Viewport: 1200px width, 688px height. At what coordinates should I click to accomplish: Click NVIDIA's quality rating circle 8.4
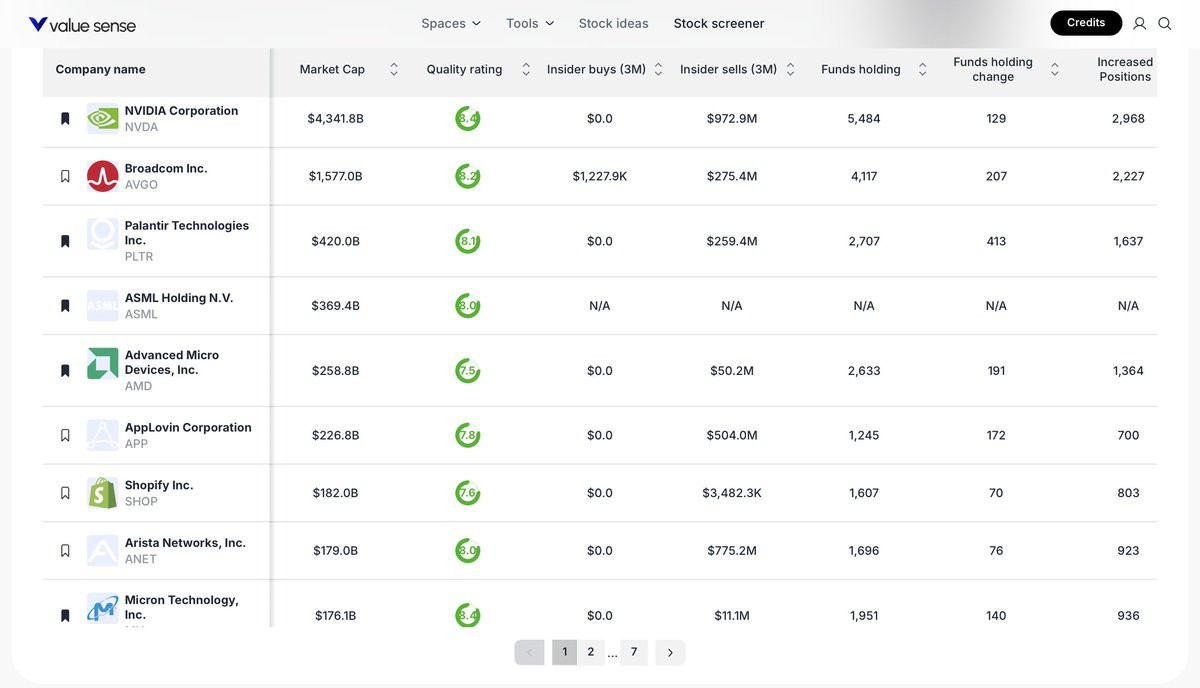click(467, 119)
